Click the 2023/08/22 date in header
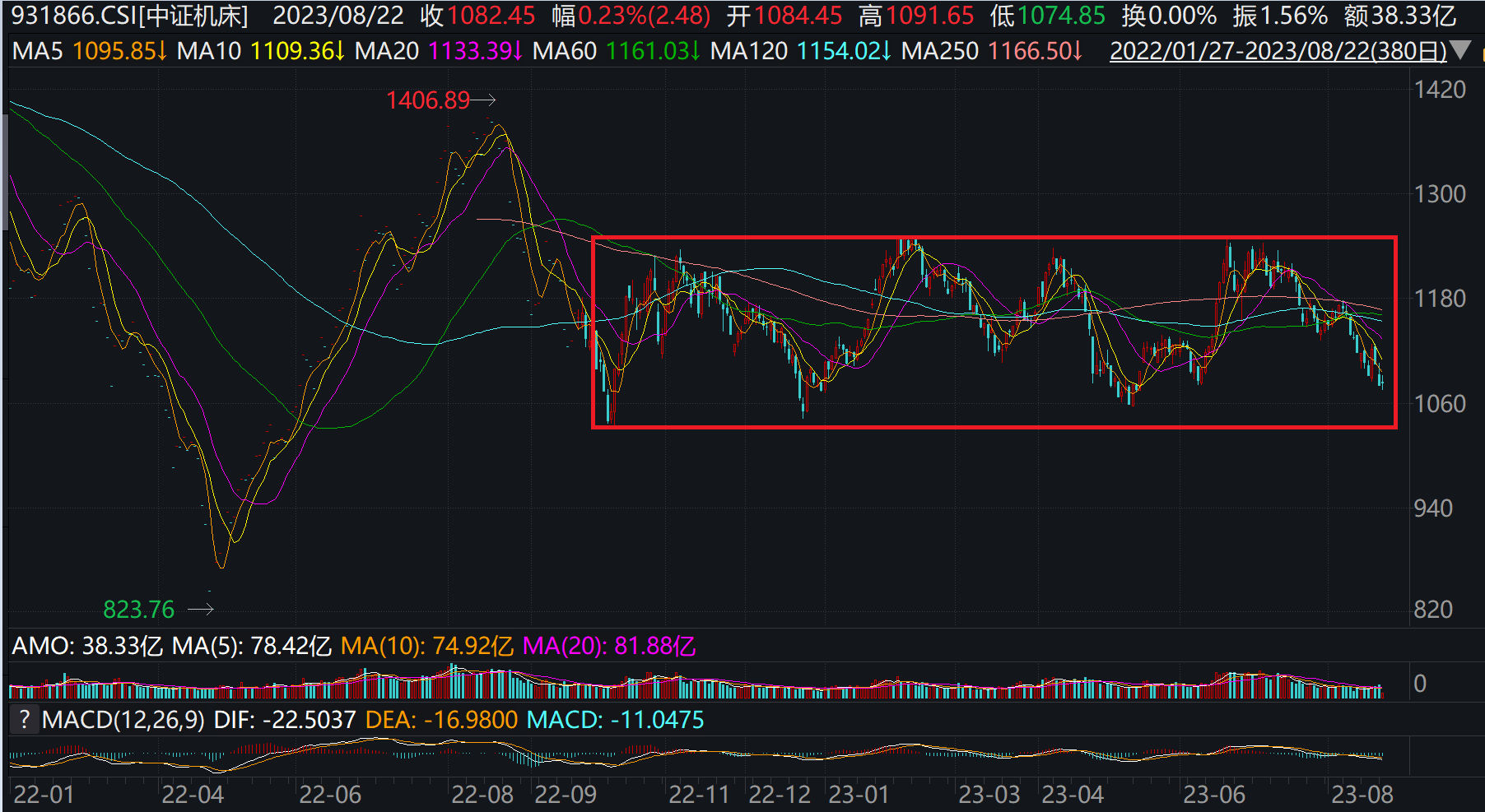The height and width of the screenshot is (812, 1485). pyautogui.click(x=338, y=16)
